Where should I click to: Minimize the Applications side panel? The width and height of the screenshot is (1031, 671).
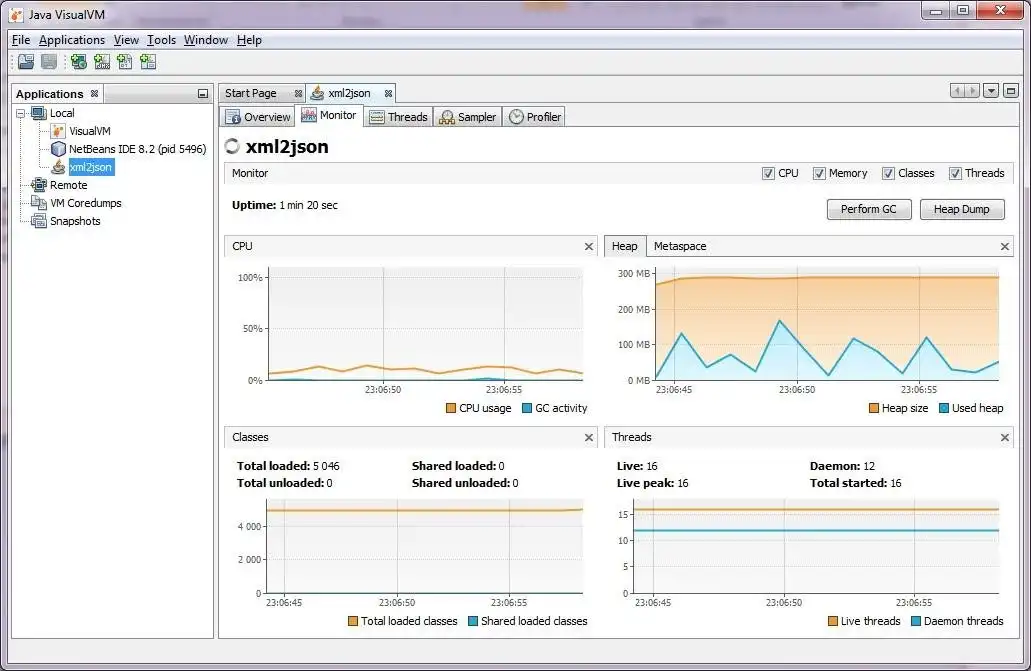(x=203, y=94)
